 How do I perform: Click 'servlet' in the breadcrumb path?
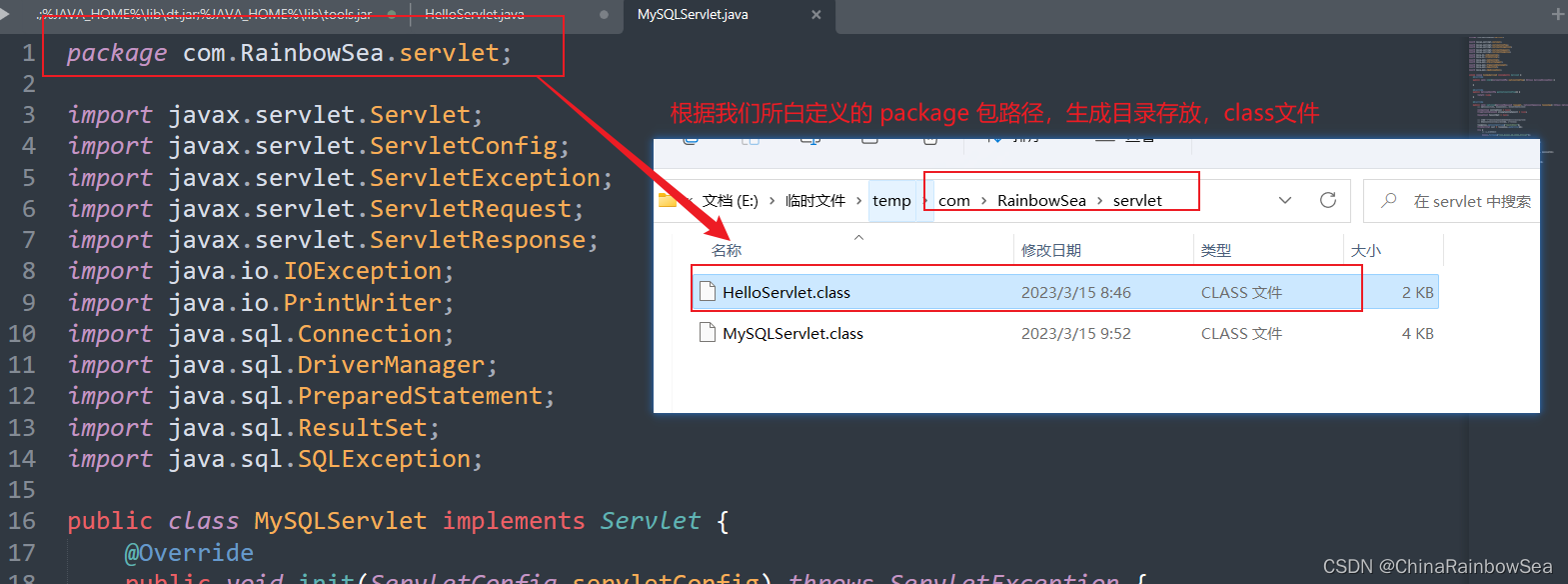click(x=1137, y=201)
